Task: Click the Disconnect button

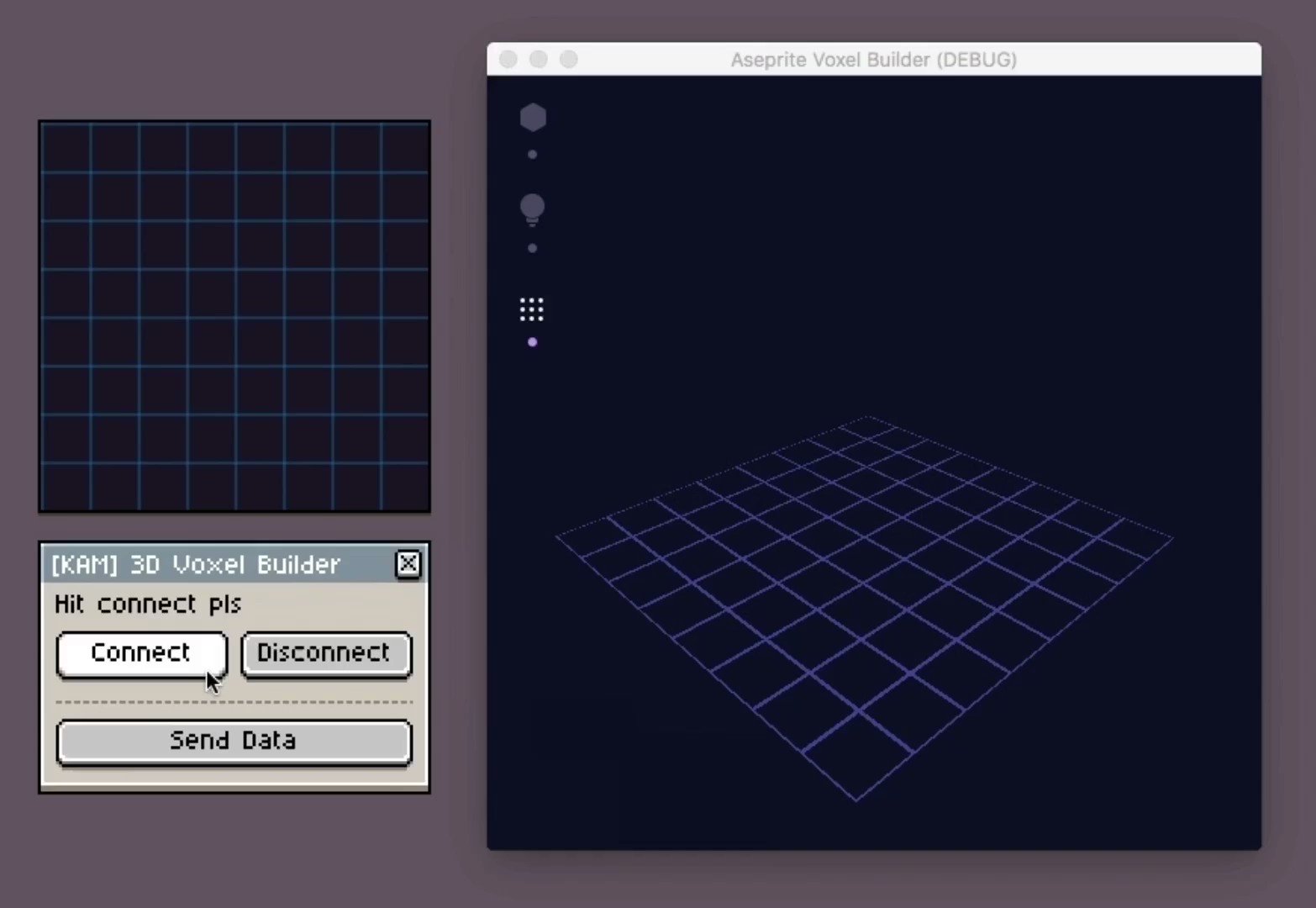Action: (324, 653)
